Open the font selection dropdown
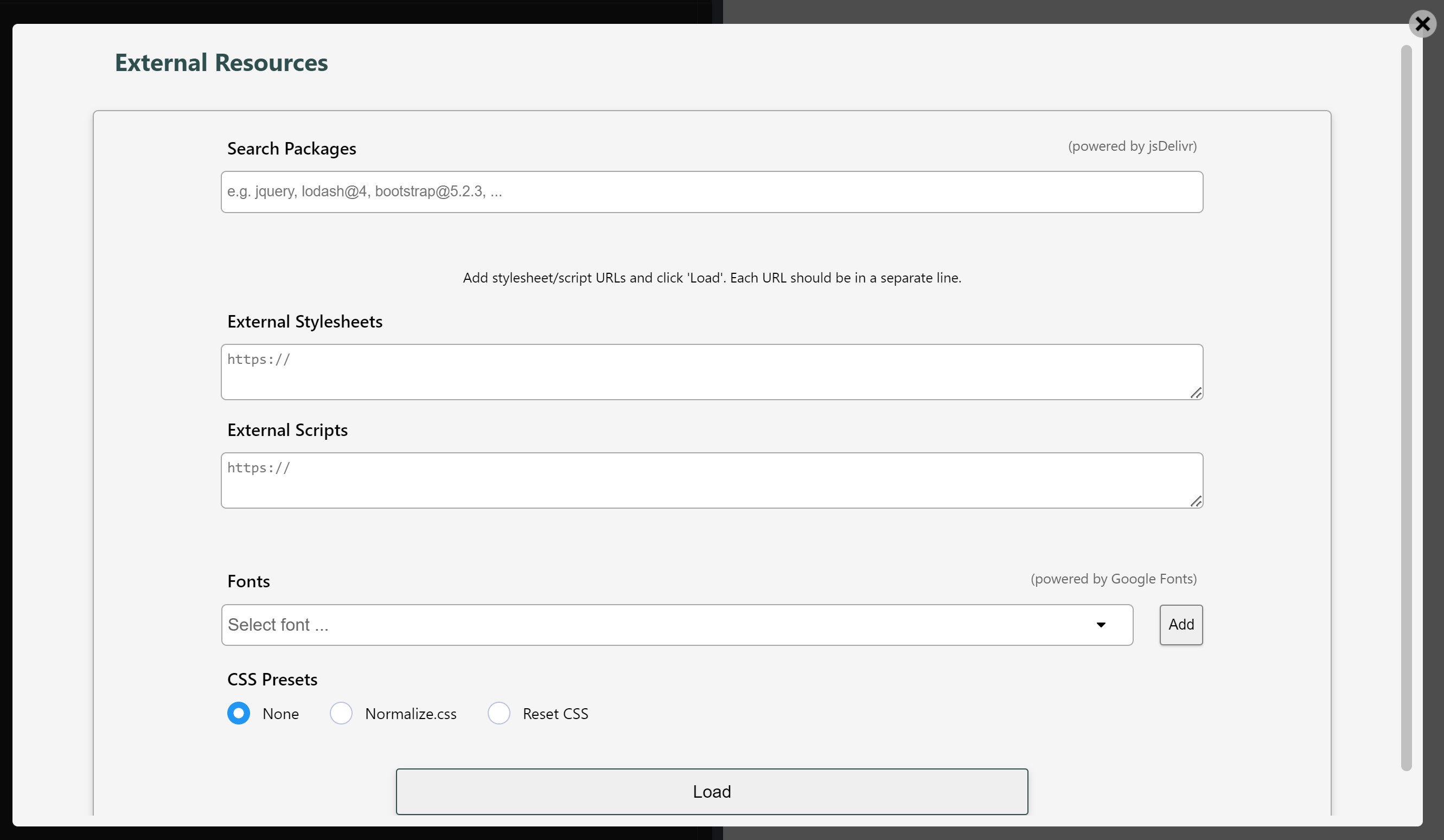This screenshot has height=840, width=1444. click(676, 625)
